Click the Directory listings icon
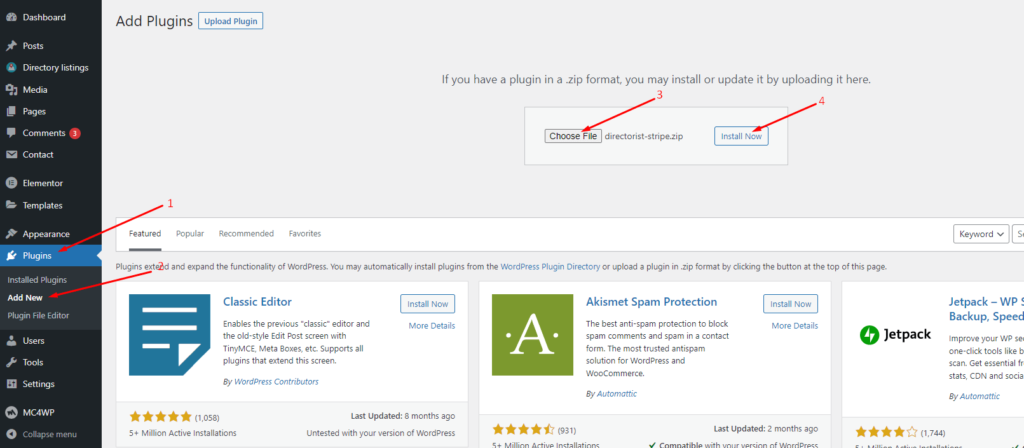The height and width of the screenshot is (448, 1024). pos(11,68)
